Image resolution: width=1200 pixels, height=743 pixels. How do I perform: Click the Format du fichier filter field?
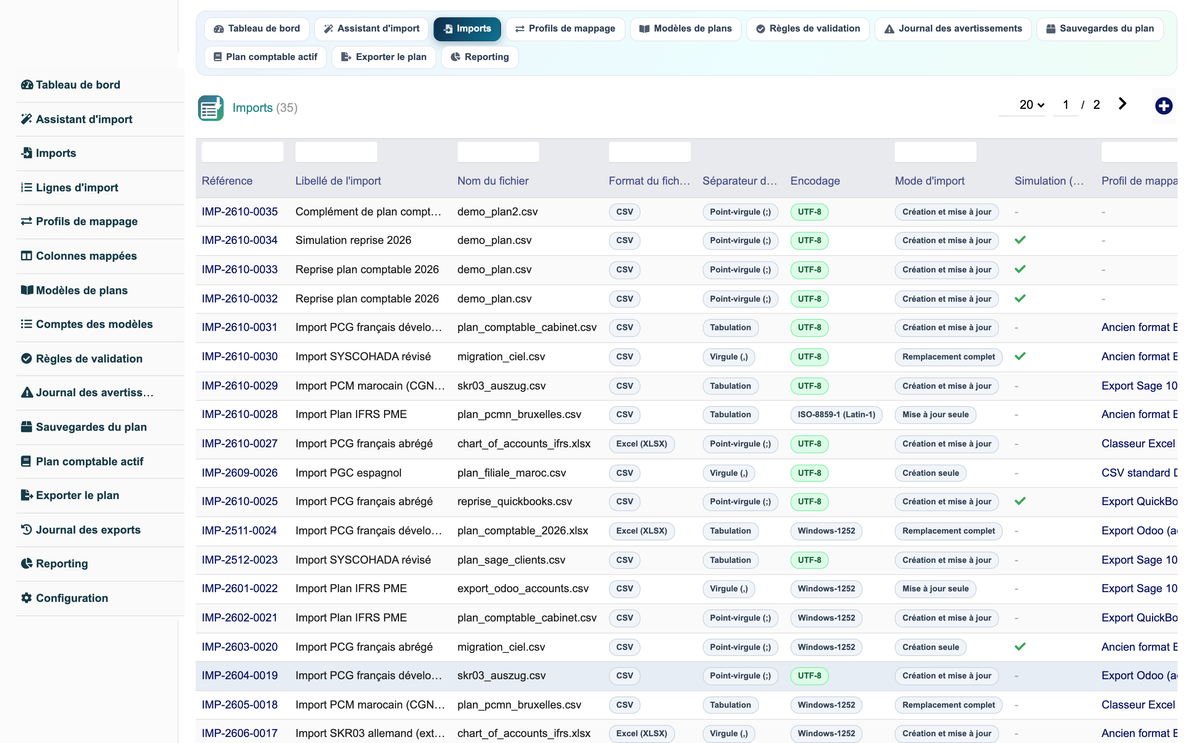coord(649,152)
